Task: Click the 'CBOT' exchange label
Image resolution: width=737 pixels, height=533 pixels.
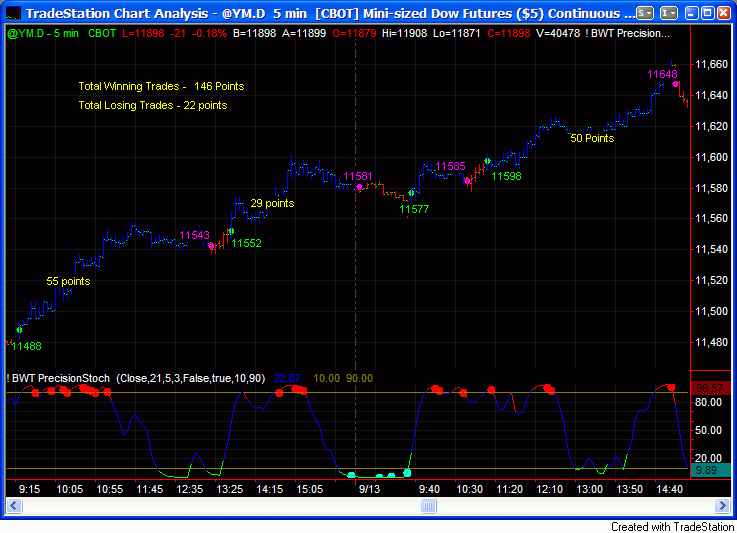Action: point(102,33)
